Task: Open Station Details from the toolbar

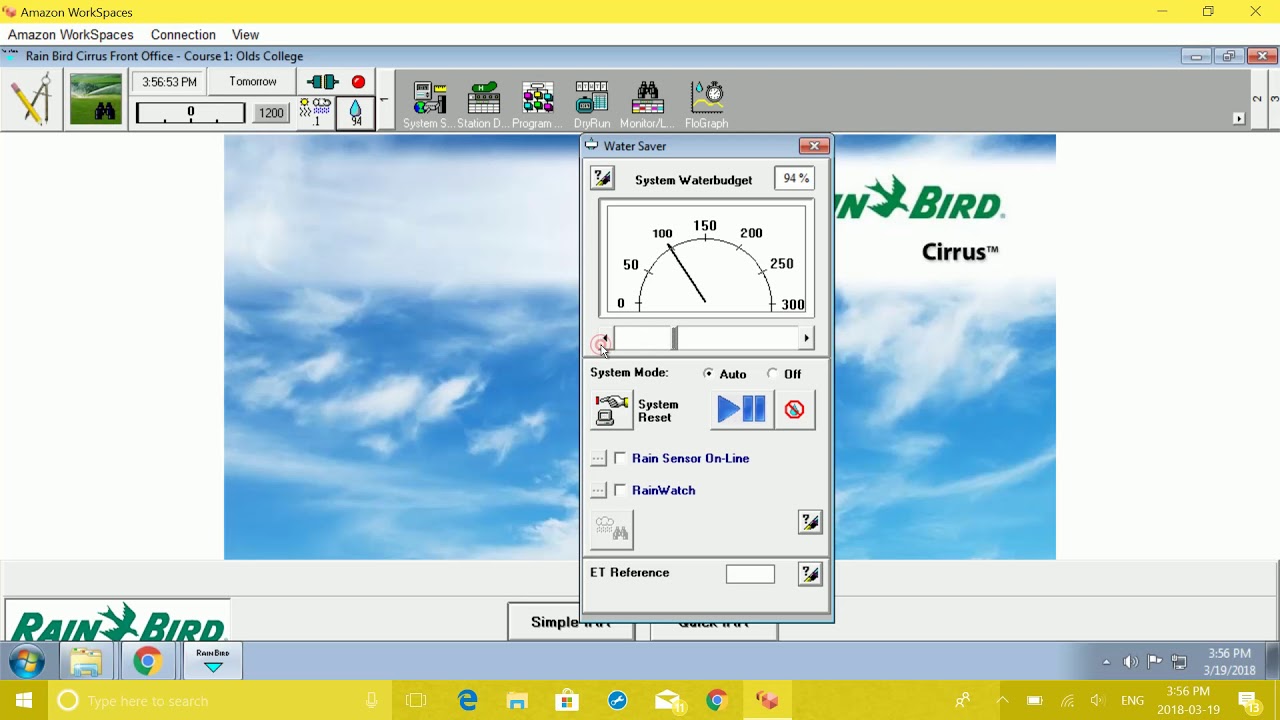Action: point(483,105)
